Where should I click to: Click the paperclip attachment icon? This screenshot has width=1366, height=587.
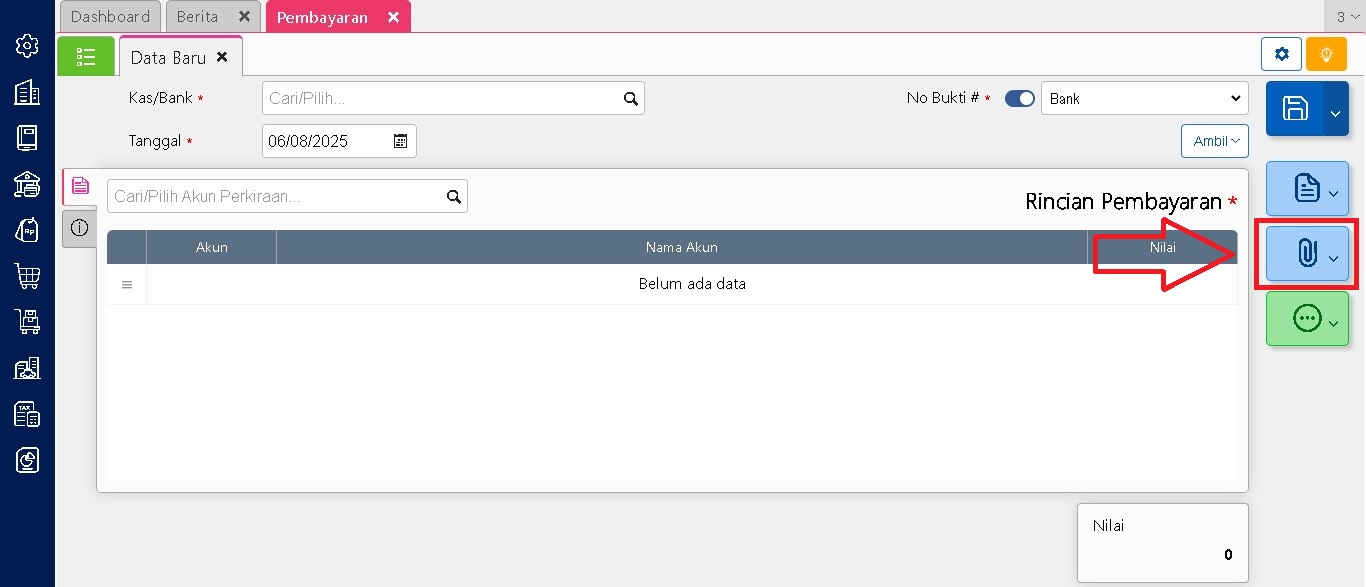[1307, 254]
